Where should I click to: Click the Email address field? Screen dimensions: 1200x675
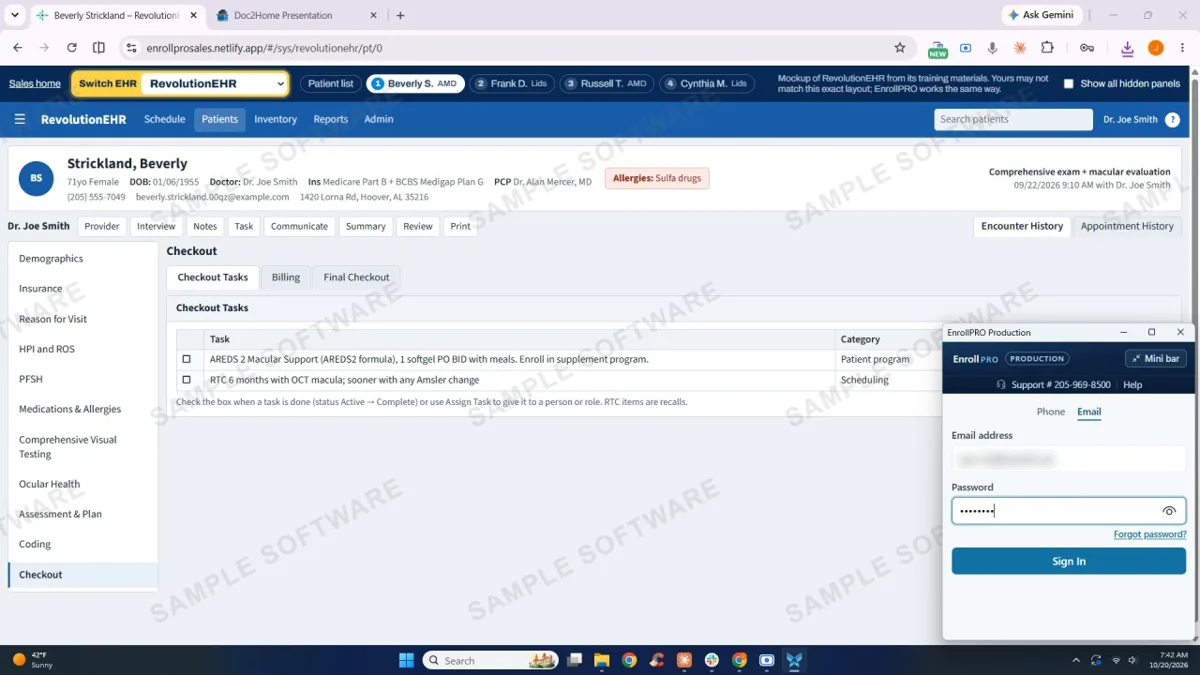1069,459
